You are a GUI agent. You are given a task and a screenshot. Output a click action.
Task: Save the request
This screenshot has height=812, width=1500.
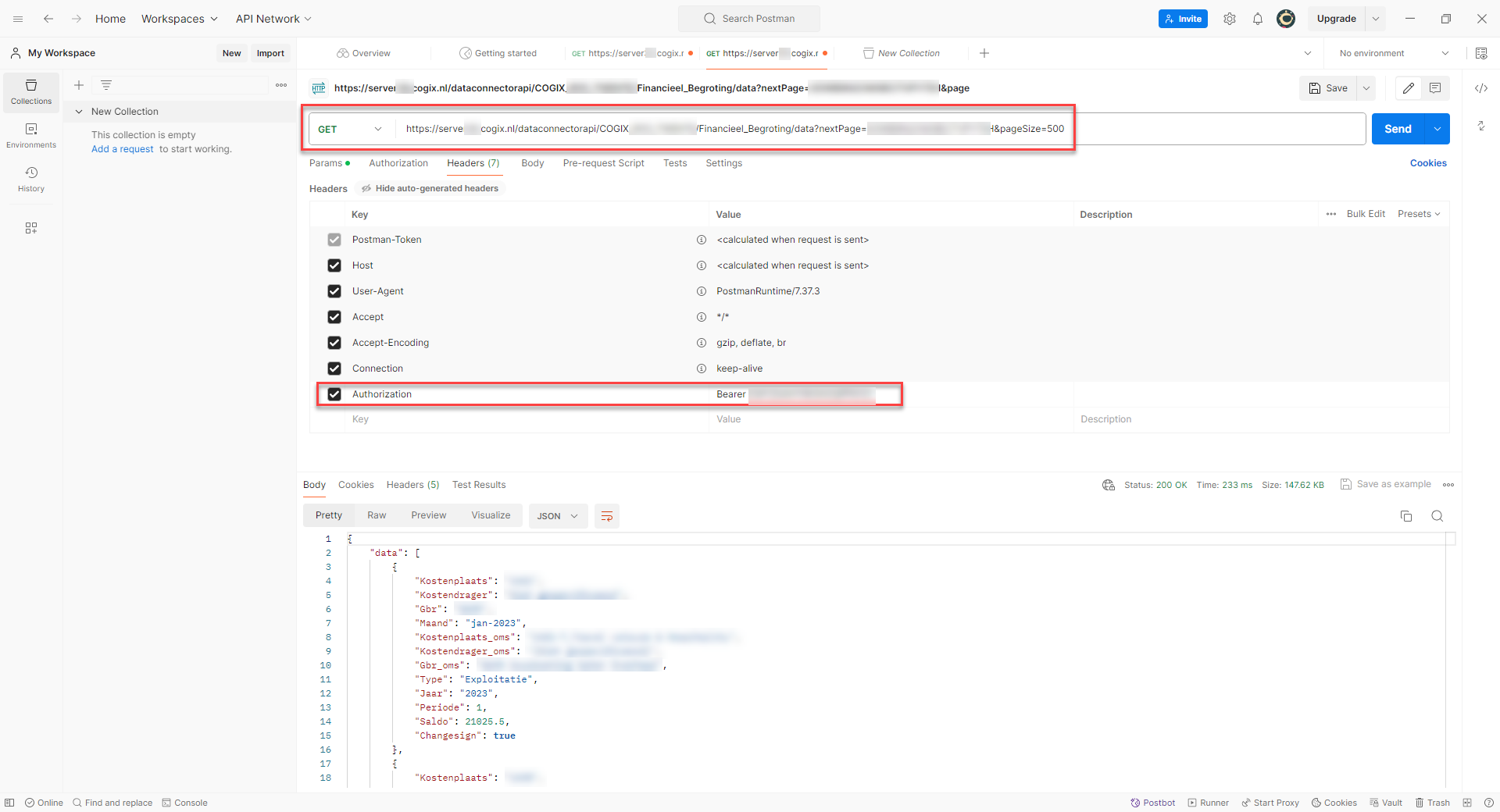point(1328,88)
